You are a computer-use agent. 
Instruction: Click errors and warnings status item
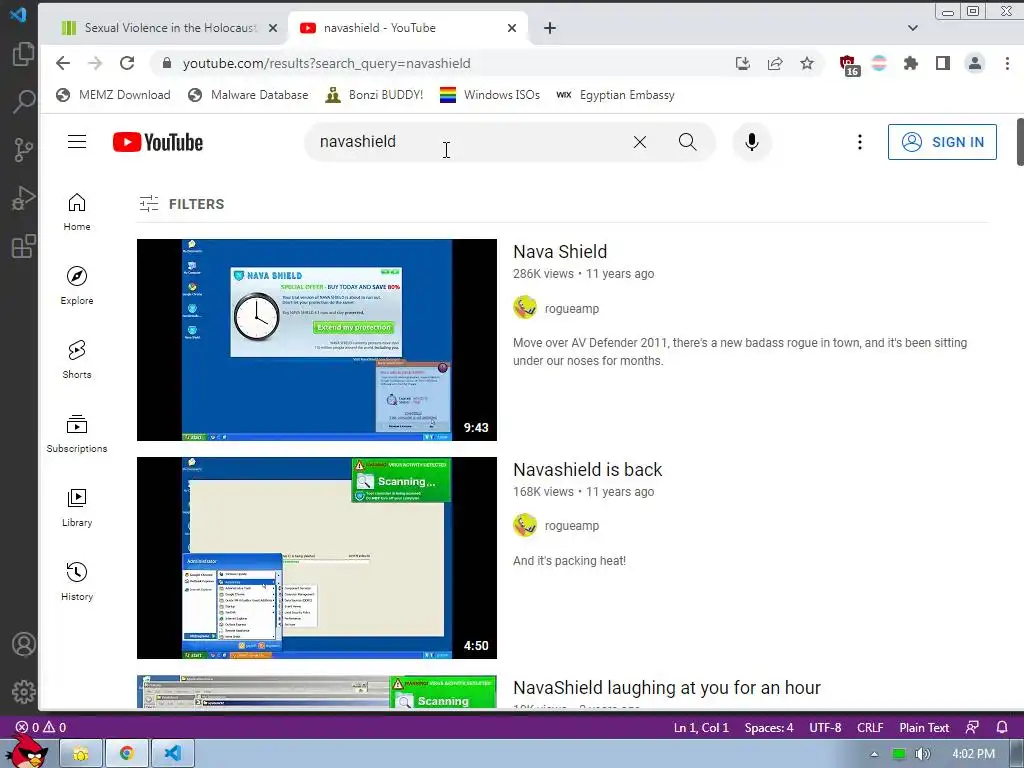[x=40, y=727]
